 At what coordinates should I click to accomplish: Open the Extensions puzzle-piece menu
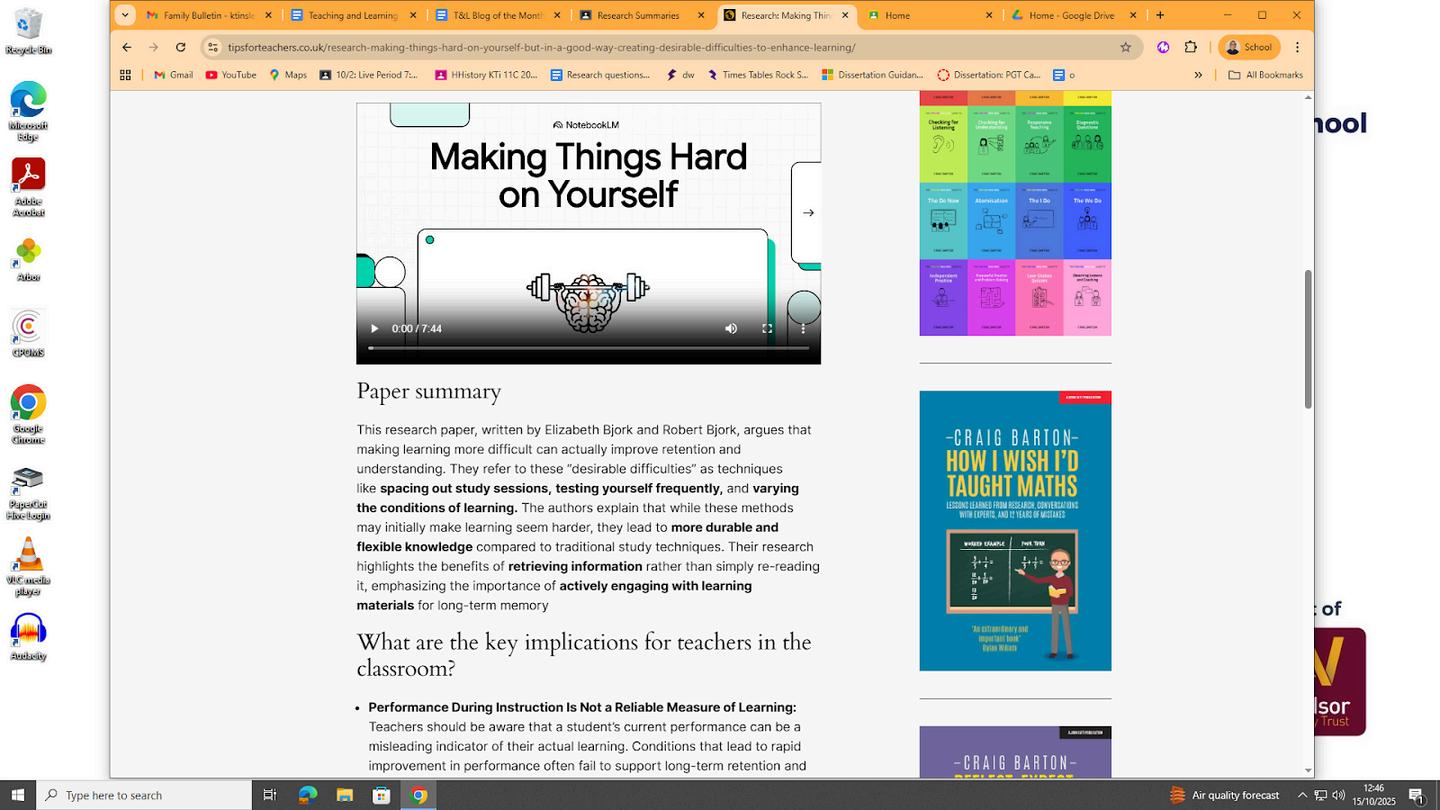point(1191,47)
